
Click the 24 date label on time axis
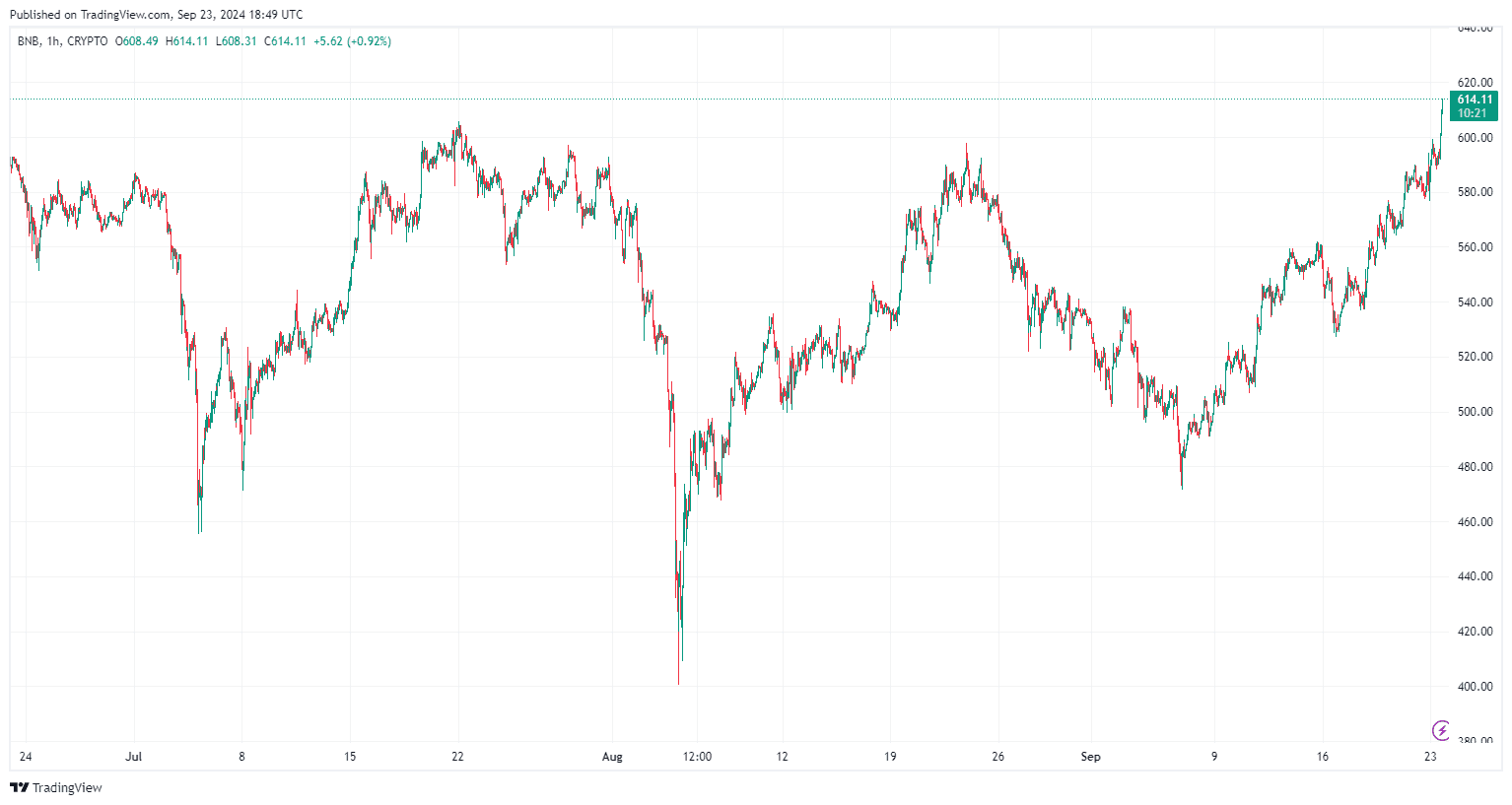click(26, 757)
